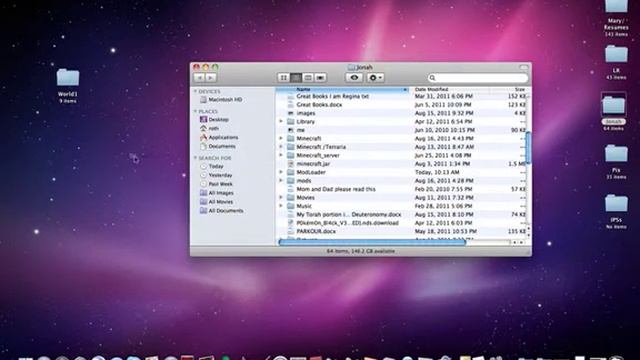
Task: Go back in Finder history
Action: [199, 78]
